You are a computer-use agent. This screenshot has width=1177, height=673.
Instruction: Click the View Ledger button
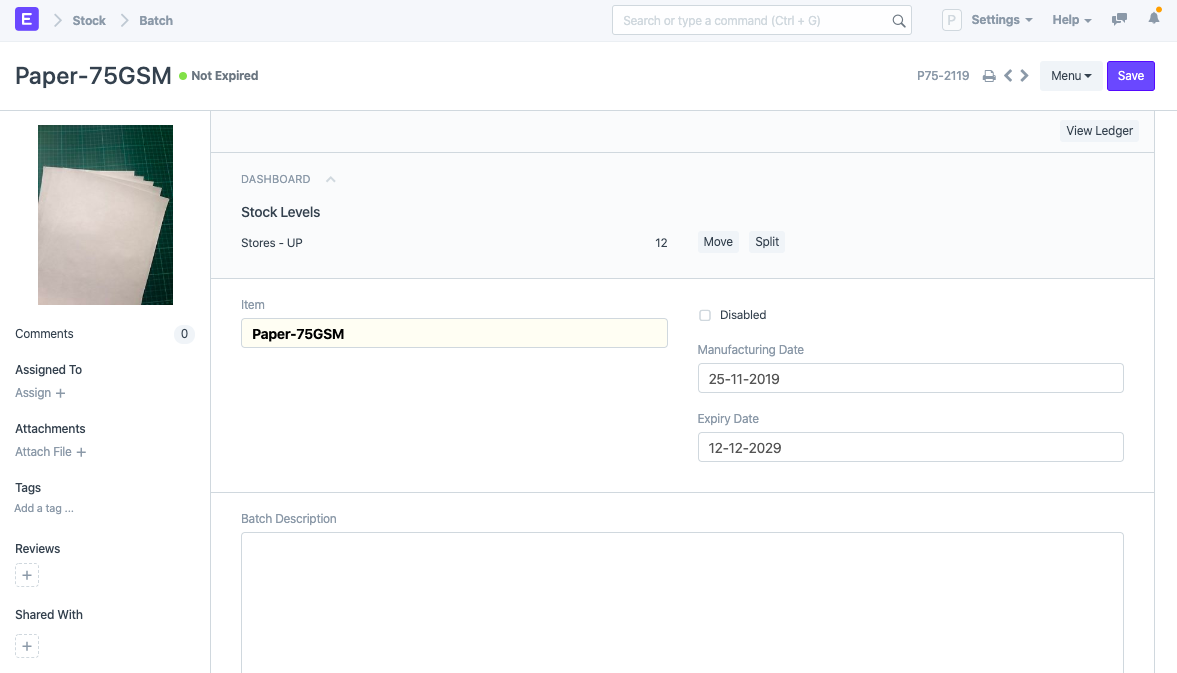[x=1099, y=131]
